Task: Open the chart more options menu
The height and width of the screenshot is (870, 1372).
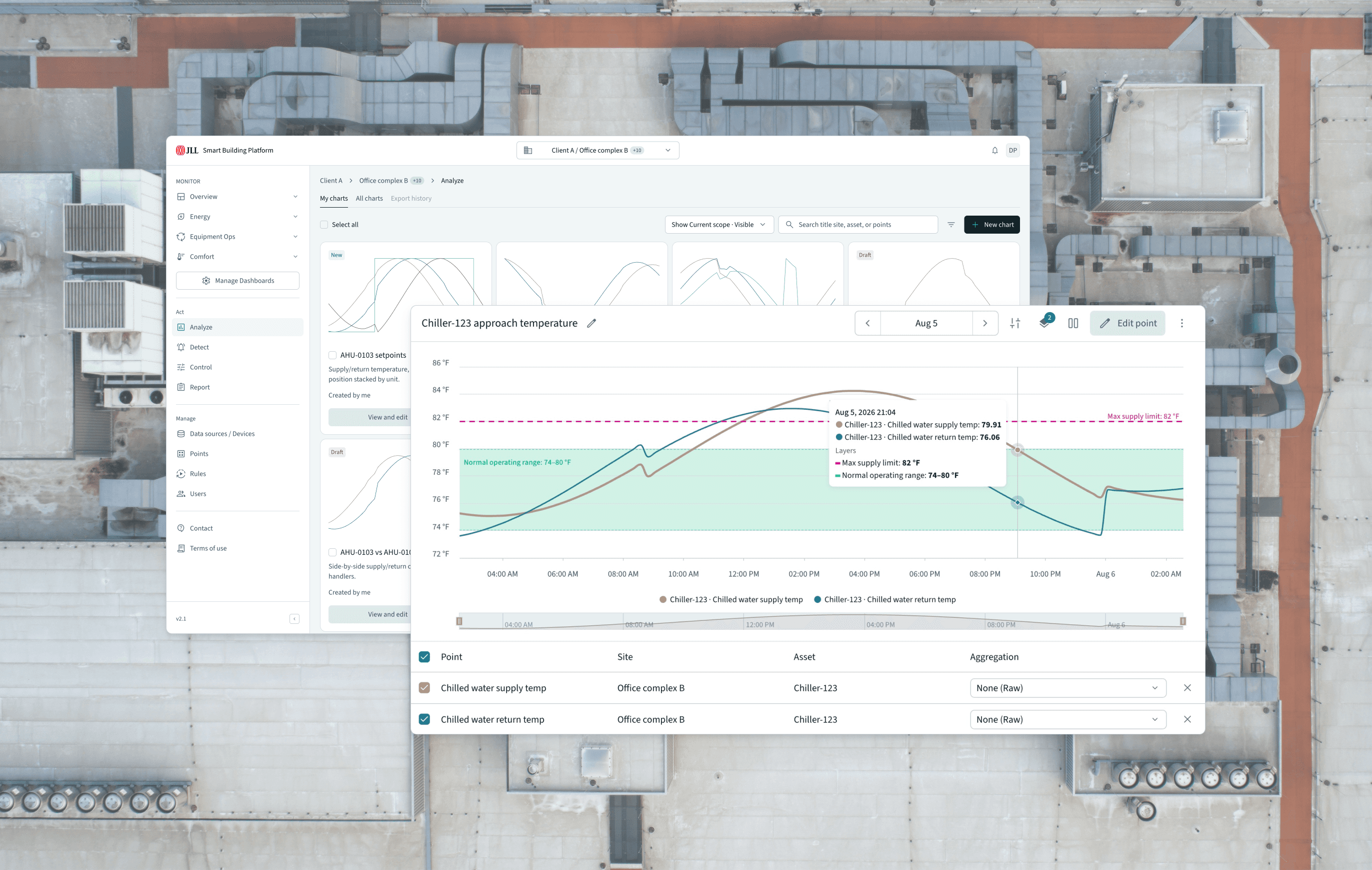Action: tap(1181, 323)
